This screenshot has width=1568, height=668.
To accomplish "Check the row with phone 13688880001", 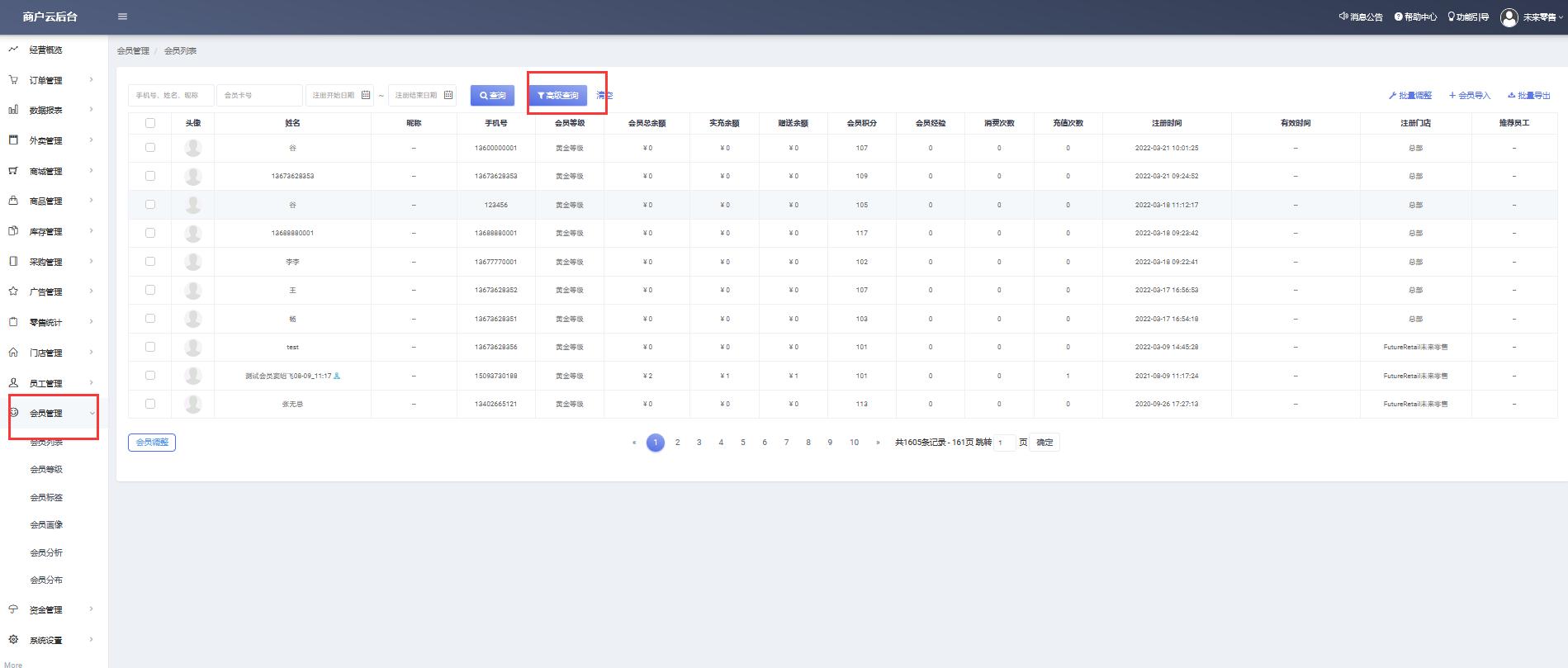I will (150, 233).
